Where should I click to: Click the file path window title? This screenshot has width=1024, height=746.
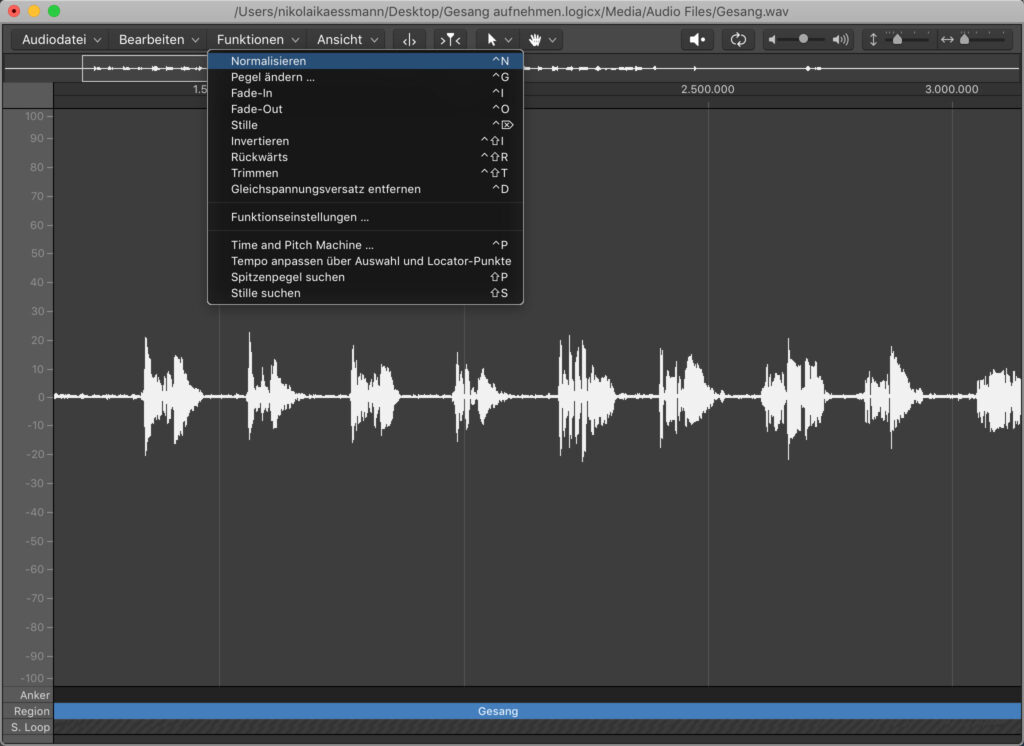511,11
